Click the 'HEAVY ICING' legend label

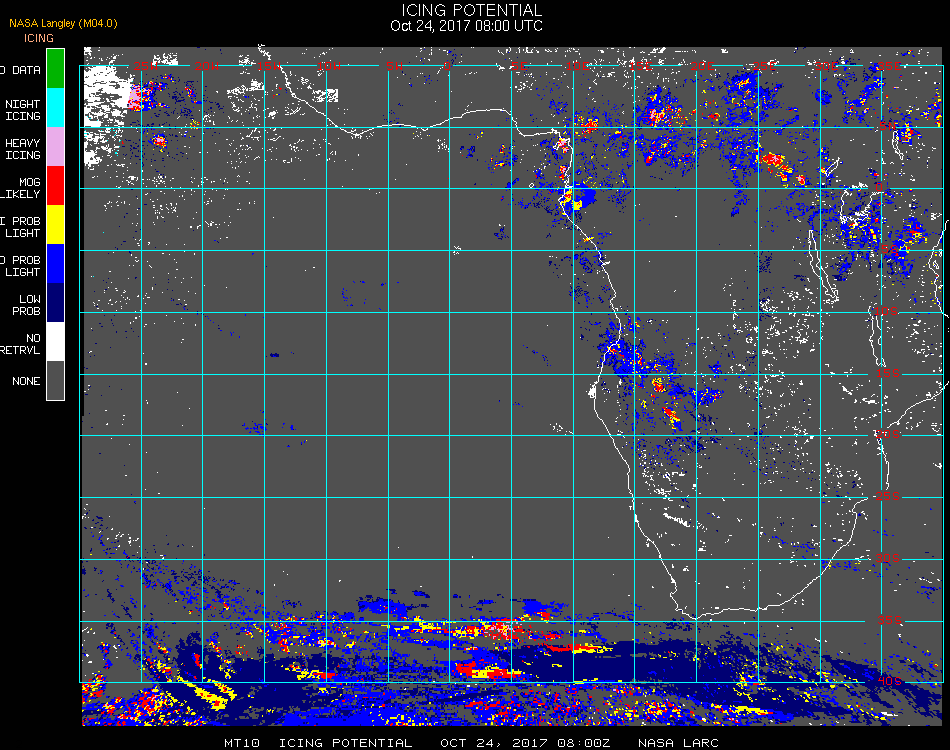23,149
